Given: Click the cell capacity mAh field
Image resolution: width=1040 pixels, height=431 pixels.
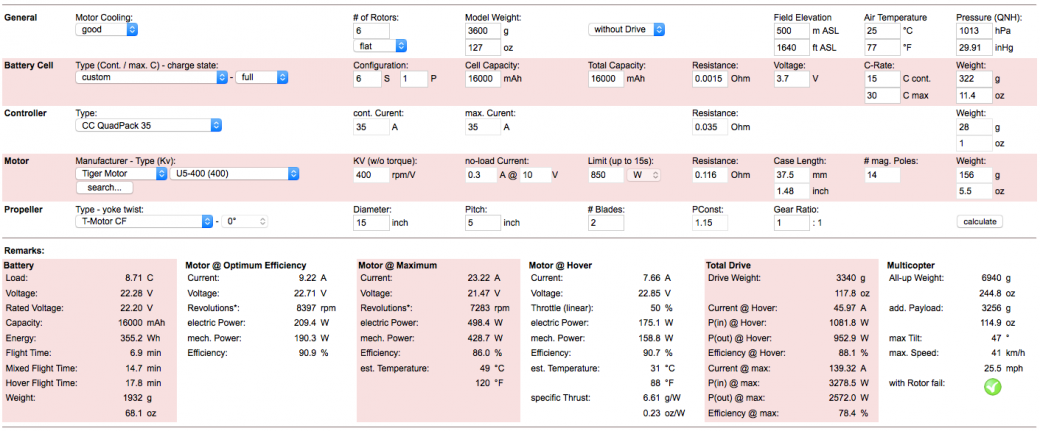Looking at the screenshot, I should 483,79.
